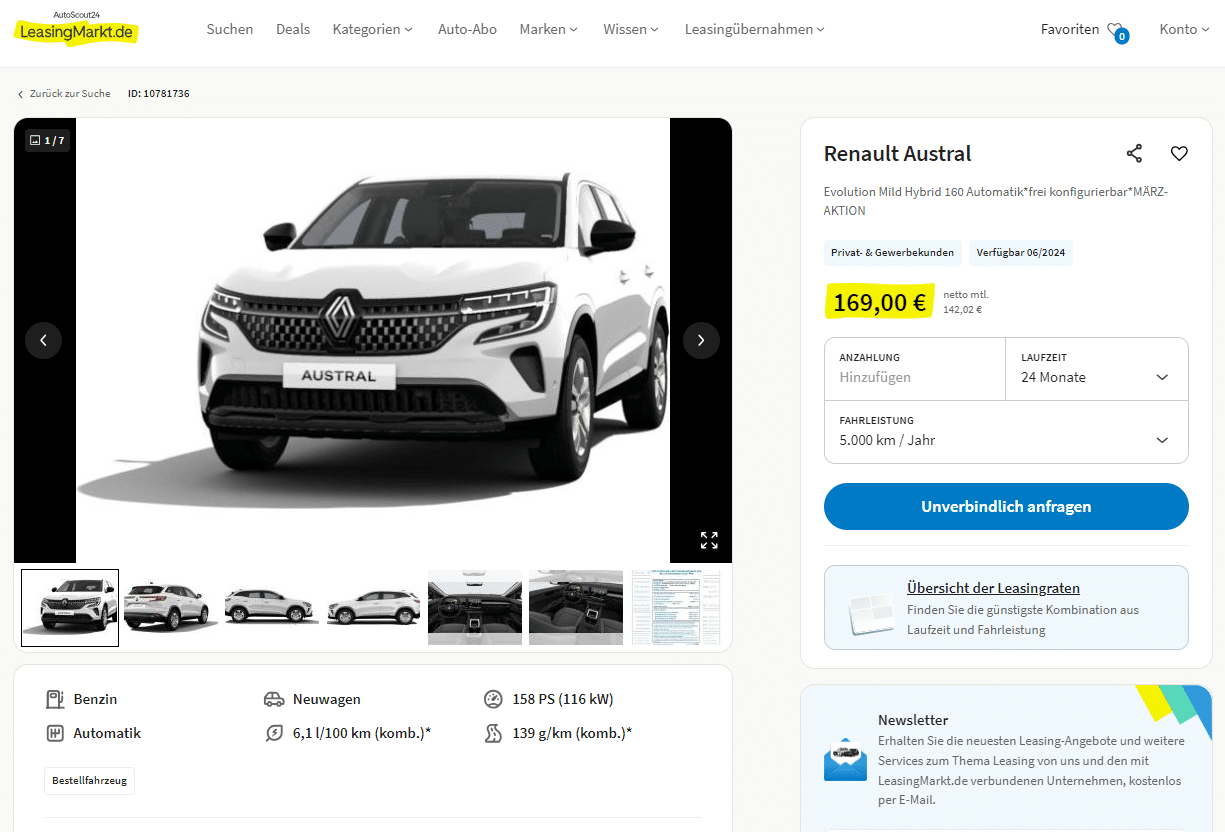This screenshot has width=1225, height=832.
Task: Share the Renault Austral listing
Action: 1134,153
